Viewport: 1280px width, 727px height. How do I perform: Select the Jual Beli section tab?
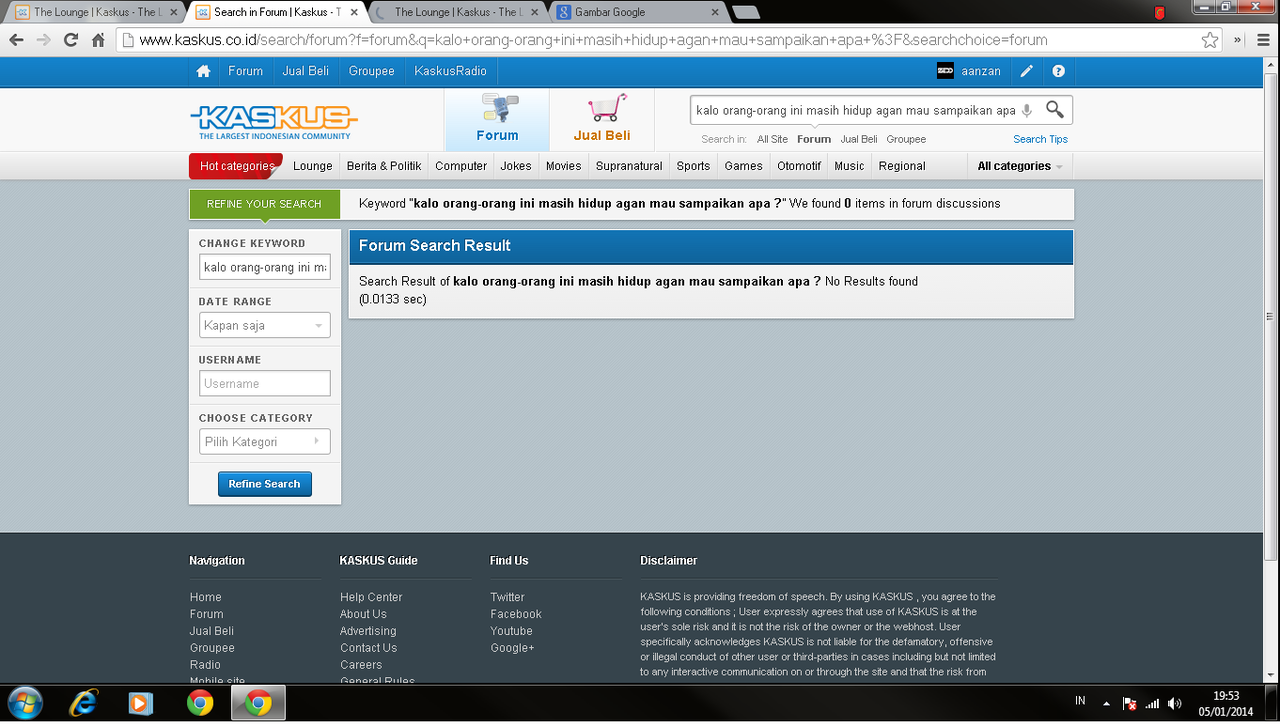(602, 120)
